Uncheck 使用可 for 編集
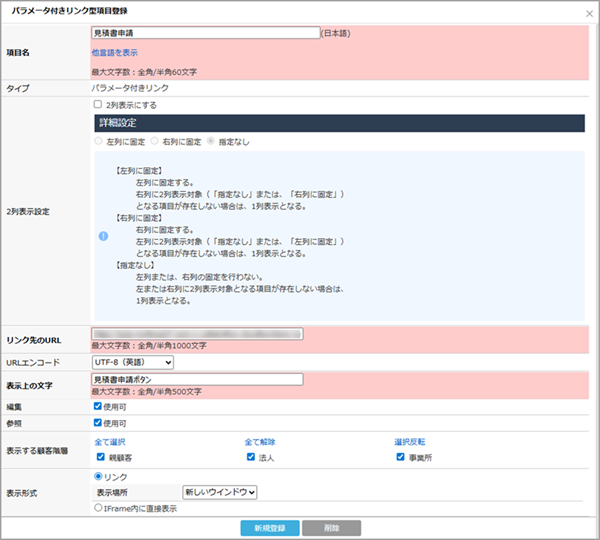The image size is (600, 540). [x=97, y=406]
